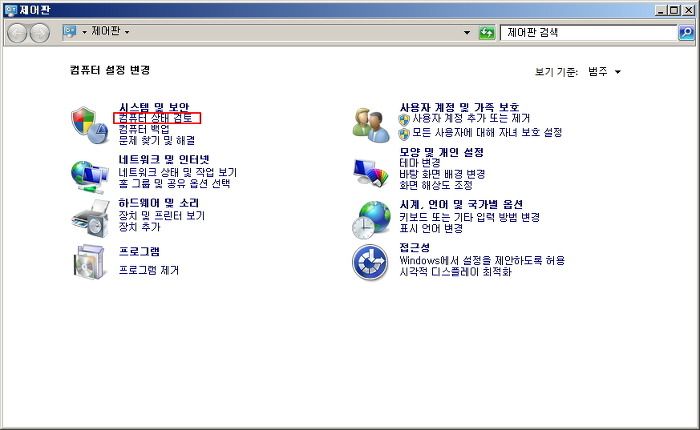Click the green refresh button in address bar
The height and width of the screenshot is (430, 700).
tap(487, 33)
